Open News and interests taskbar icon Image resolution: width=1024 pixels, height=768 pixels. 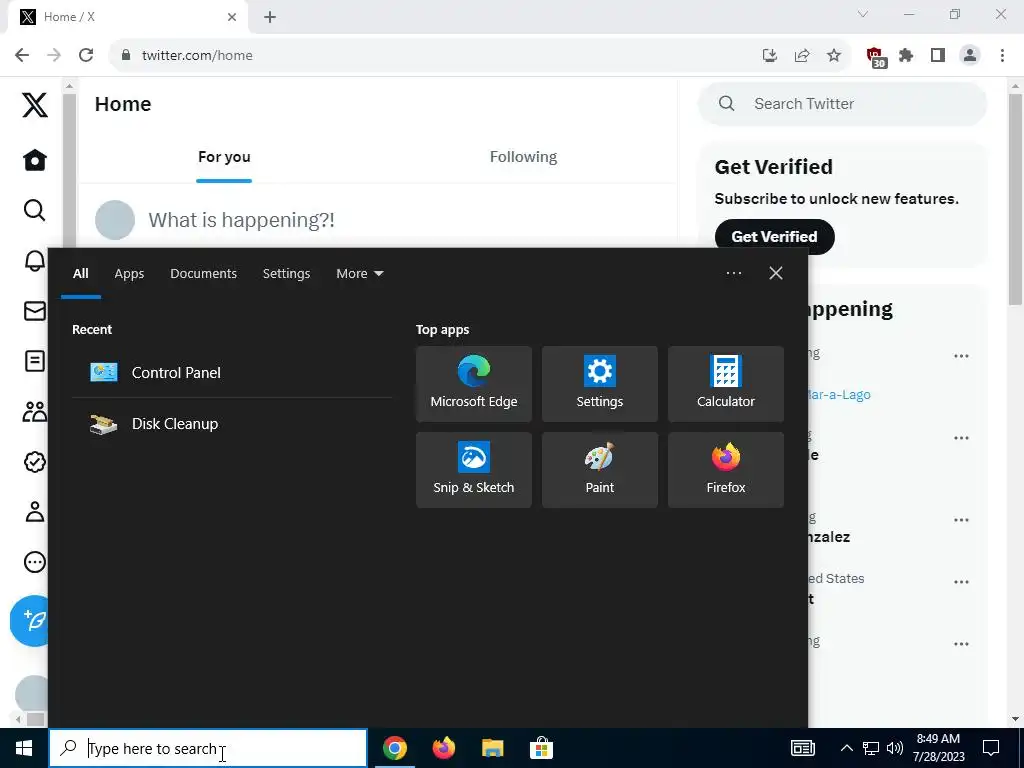(x=803, y=748)
